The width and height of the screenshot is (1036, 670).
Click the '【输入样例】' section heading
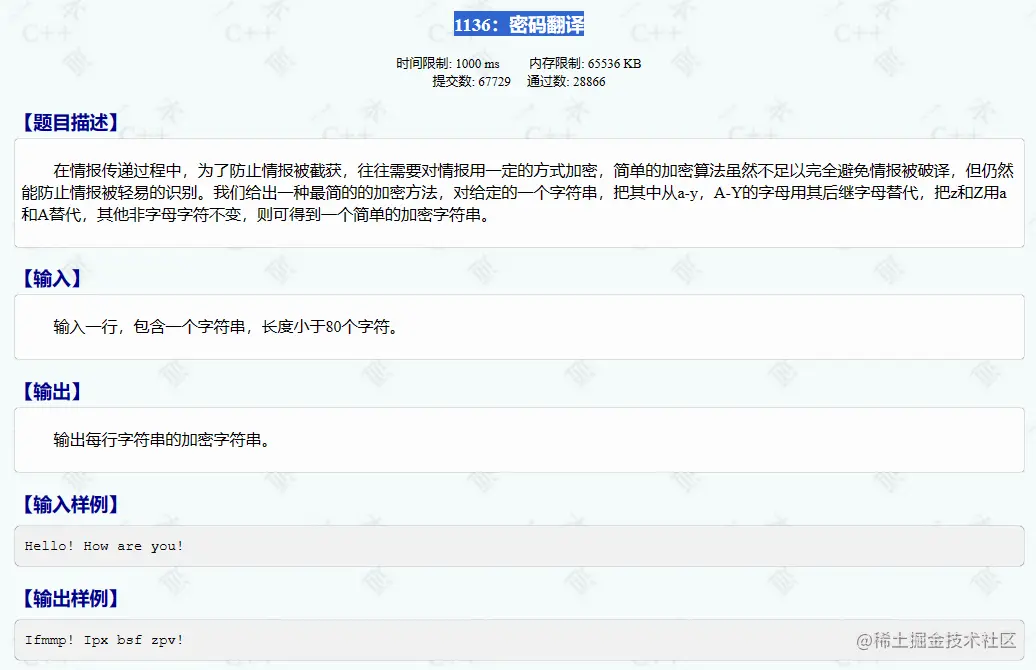(71, 504)
